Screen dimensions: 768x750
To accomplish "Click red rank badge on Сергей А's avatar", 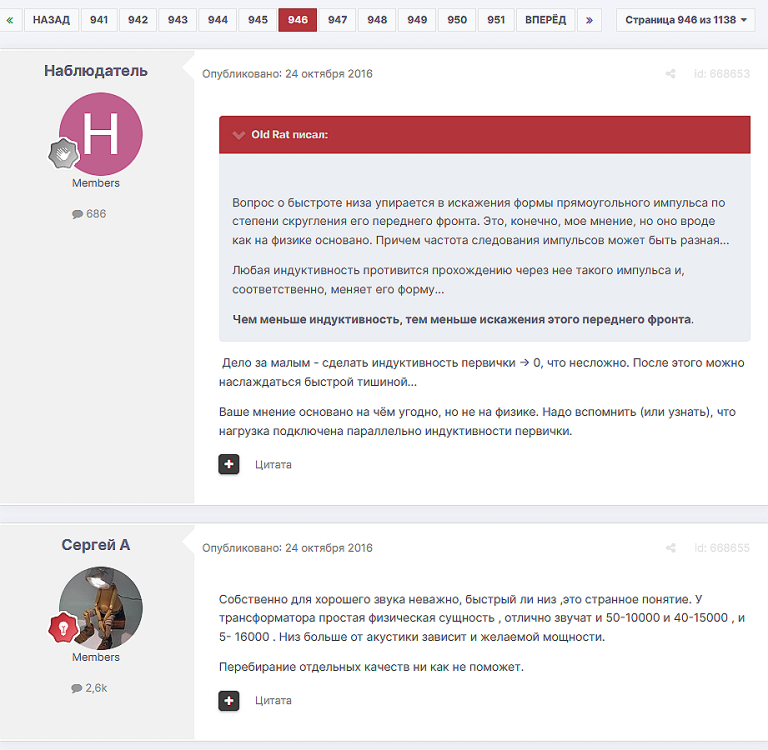I will [x=65, y=627].
